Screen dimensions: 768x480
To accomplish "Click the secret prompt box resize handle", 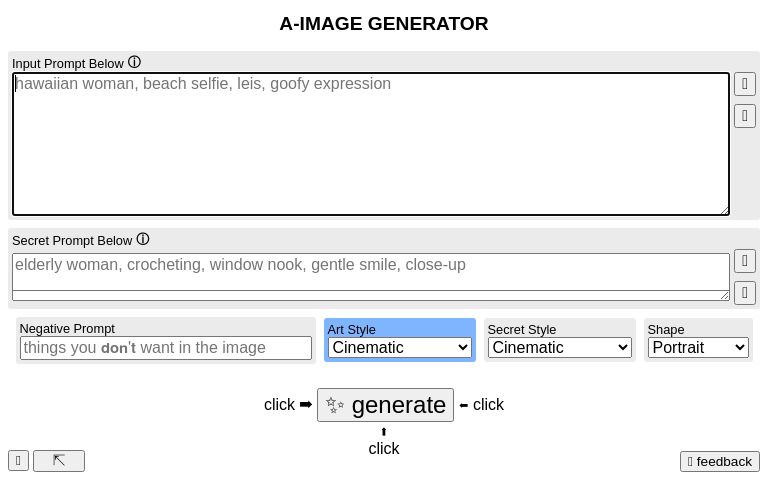I will click(x=725, y=295).
